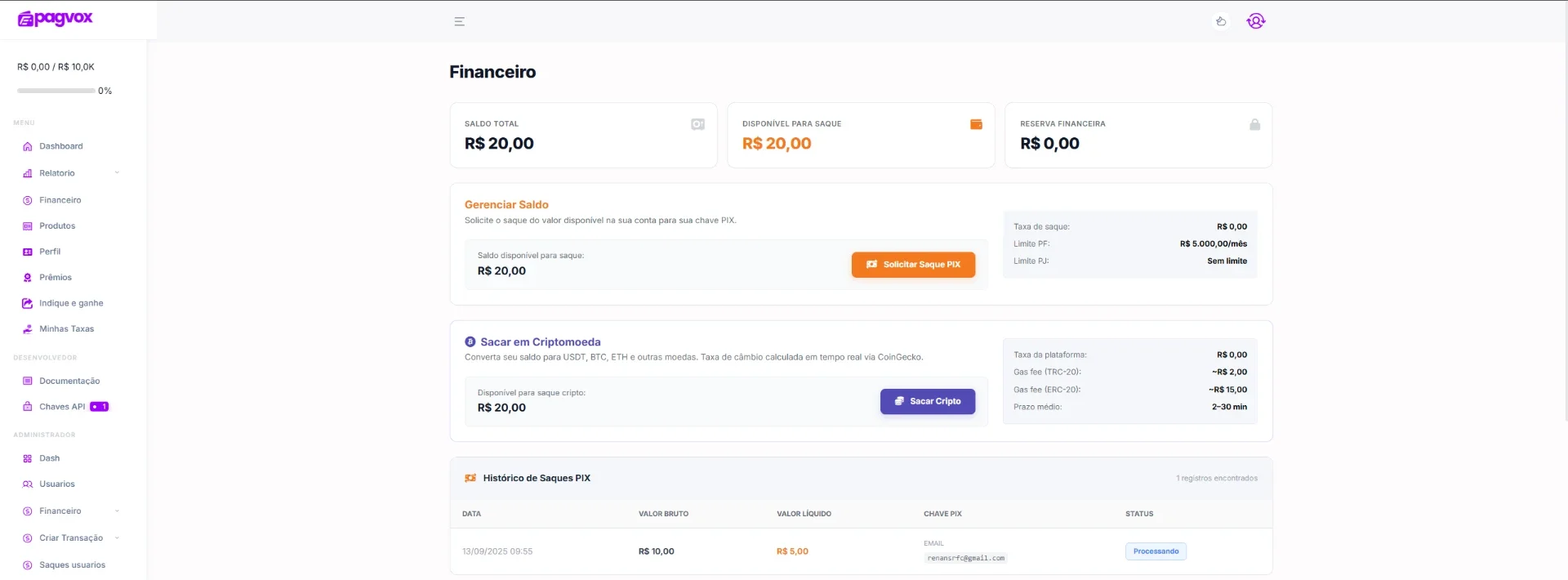Image resolution: width=1568 pixels, height=580 pixels.
Task: Click the VALOR LÍQUIDO column header
Action: [804, 515]
